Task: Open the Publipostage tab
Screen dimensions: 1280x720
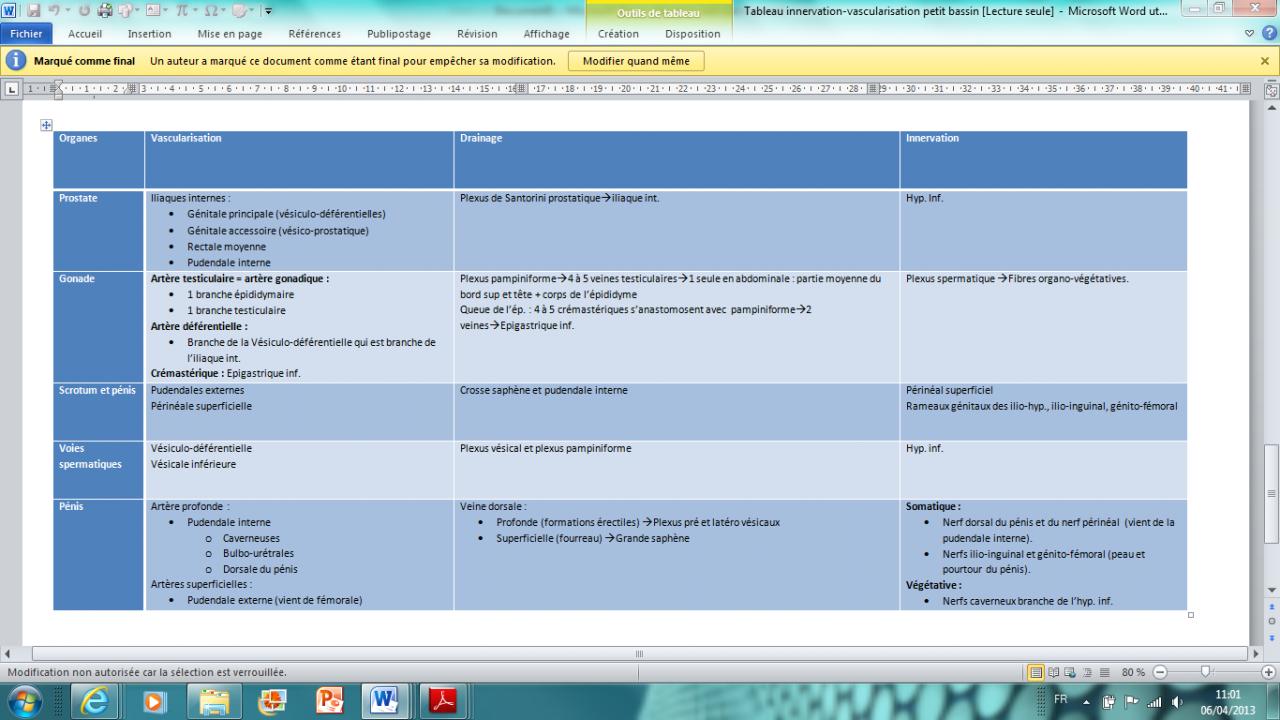Action: (x=399, y=34)
